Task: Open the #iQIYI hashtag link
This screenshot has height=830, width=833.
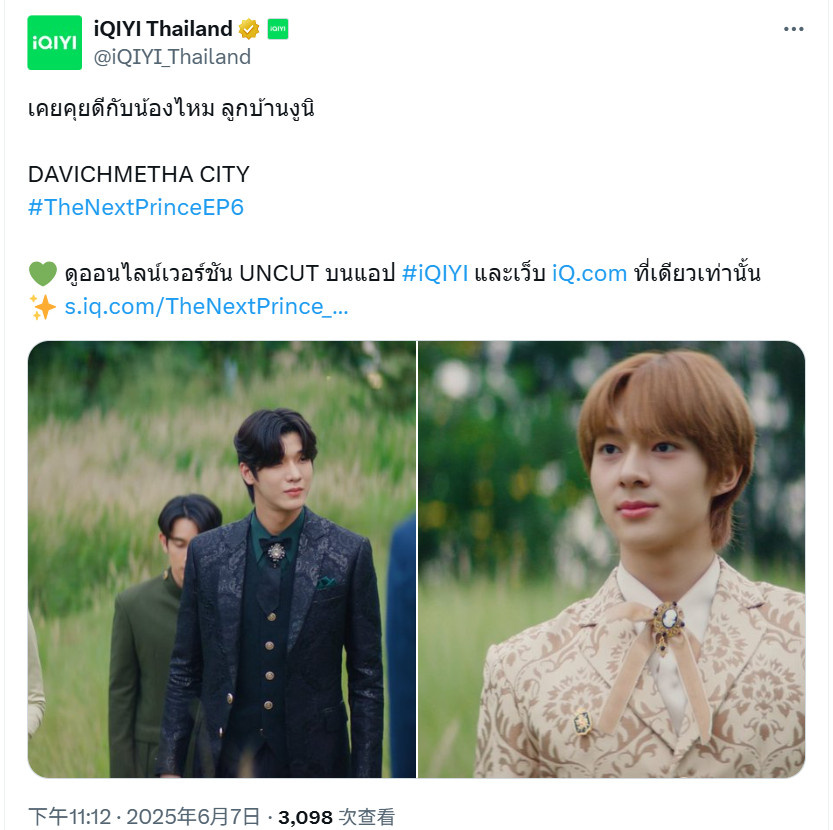Action: [435, 273]
